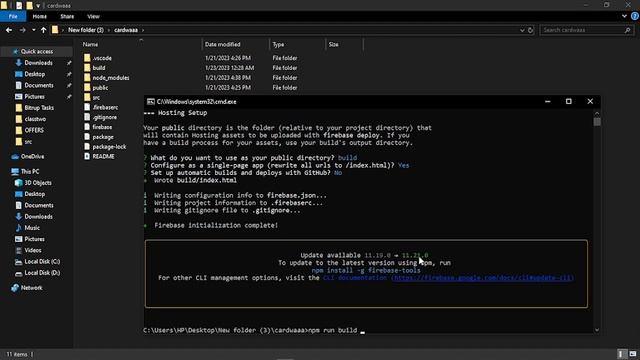
Task: Click cmd scrollbar down arrow
Action: click(x=597, y=330)
